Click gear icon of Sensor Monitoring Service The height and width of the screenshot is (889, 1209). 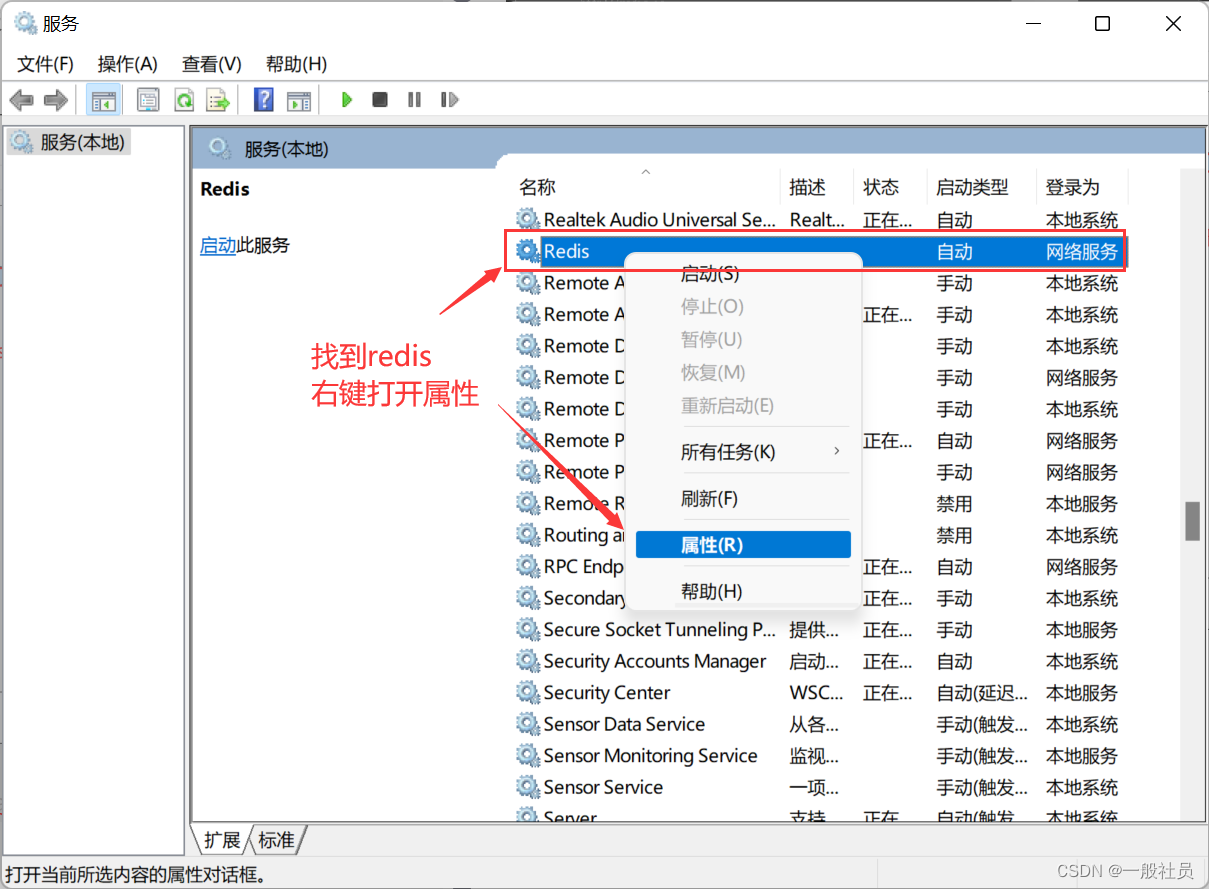tap(527, 755)
